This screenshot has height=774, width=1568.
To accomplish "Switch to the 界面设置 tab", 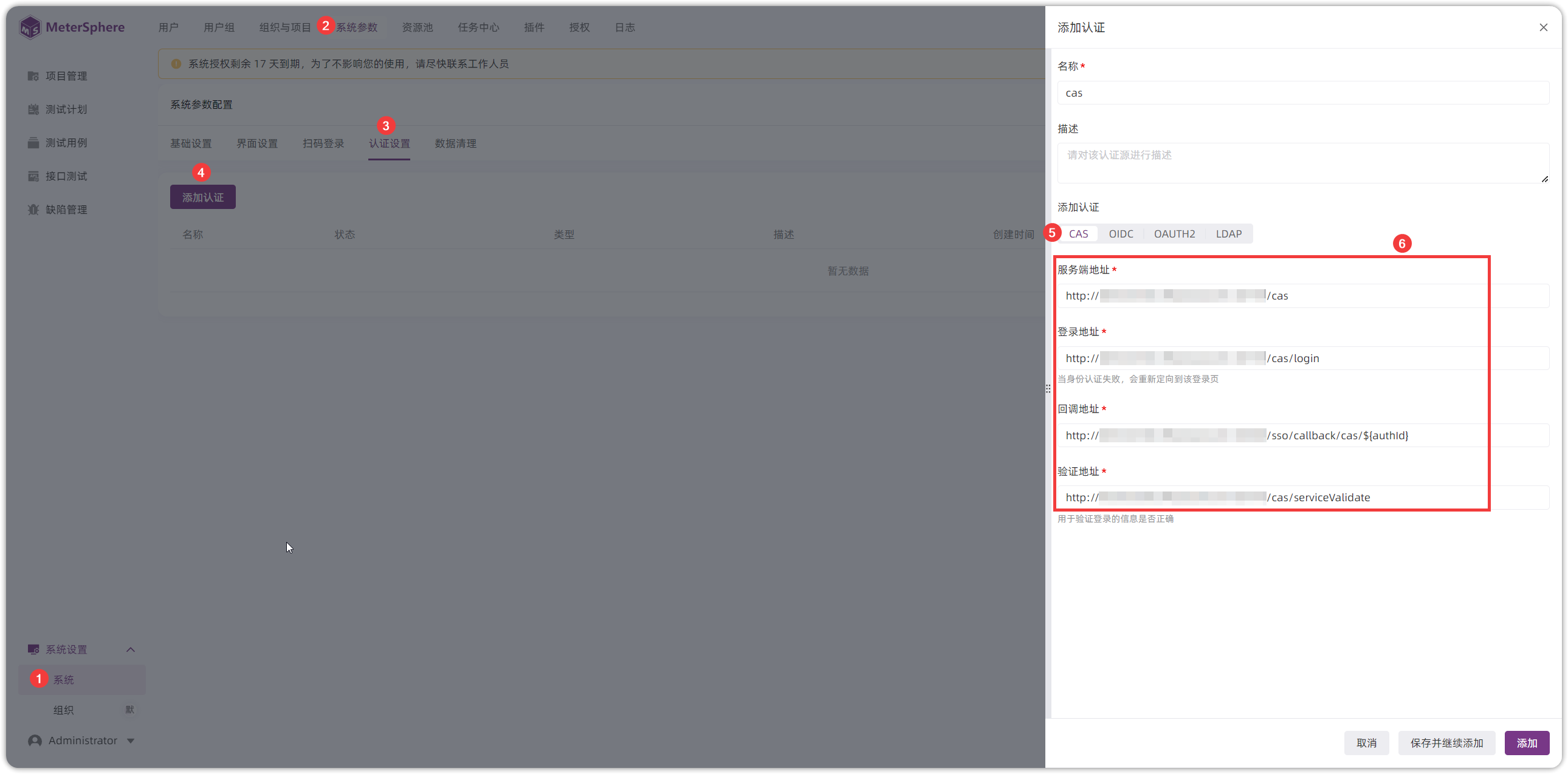I will click(x=257, y=143).
